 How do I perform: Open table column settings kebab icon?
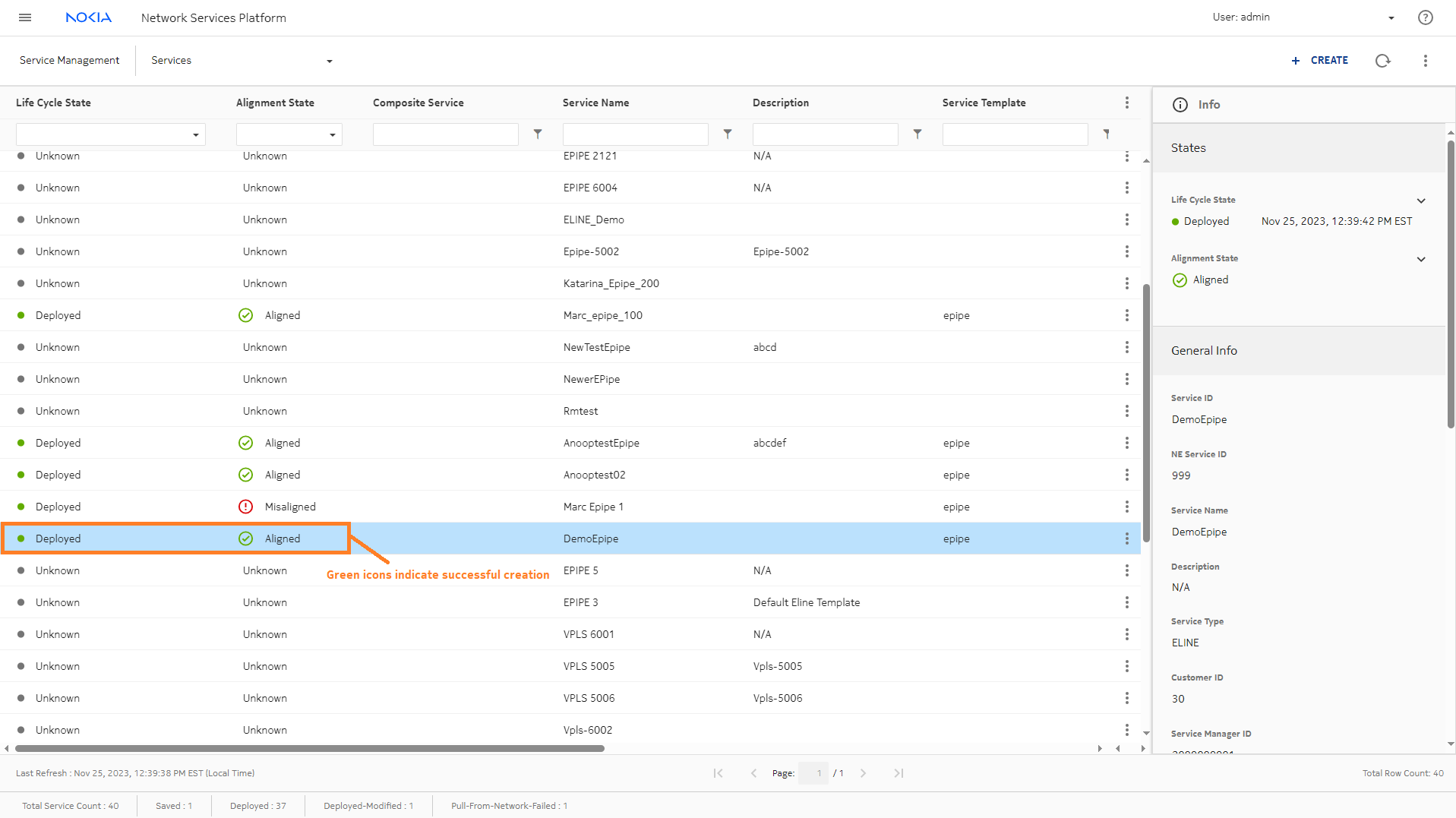[1126, 103]
